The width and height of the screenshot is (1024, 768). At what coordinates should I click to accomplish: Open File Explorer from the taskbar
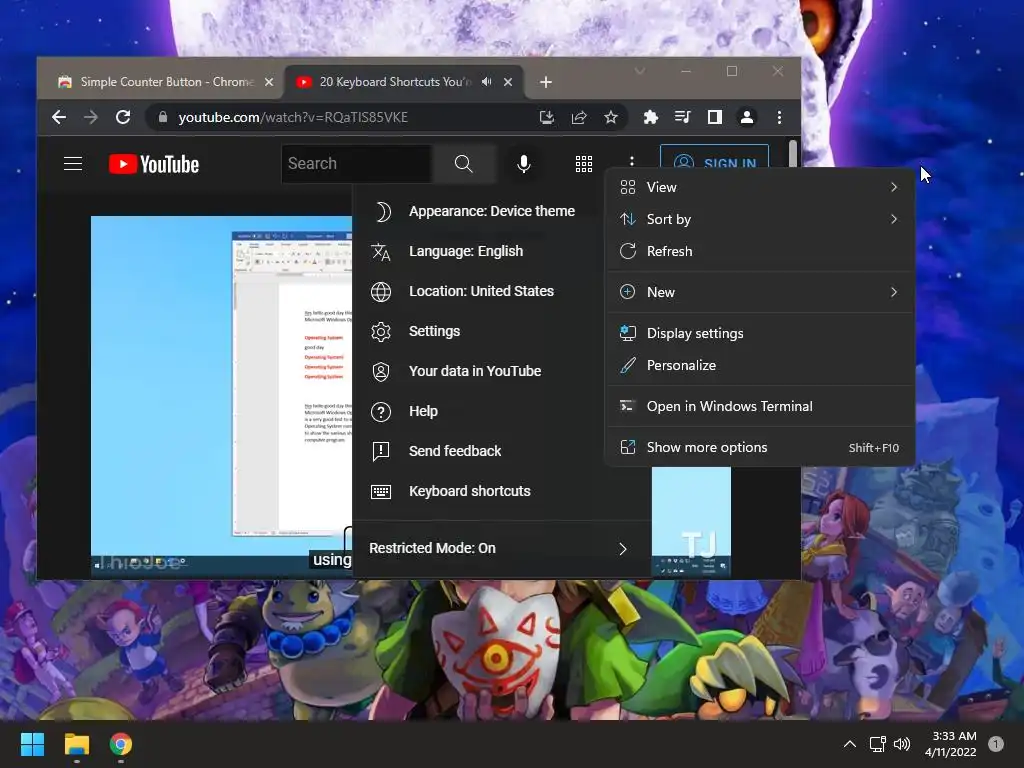coord(76,744)
